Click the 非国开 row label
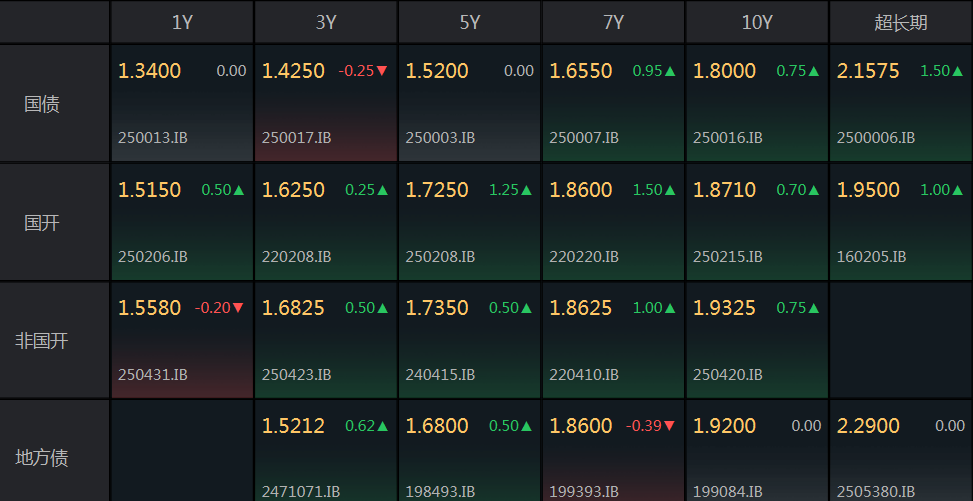 [42, 340]
